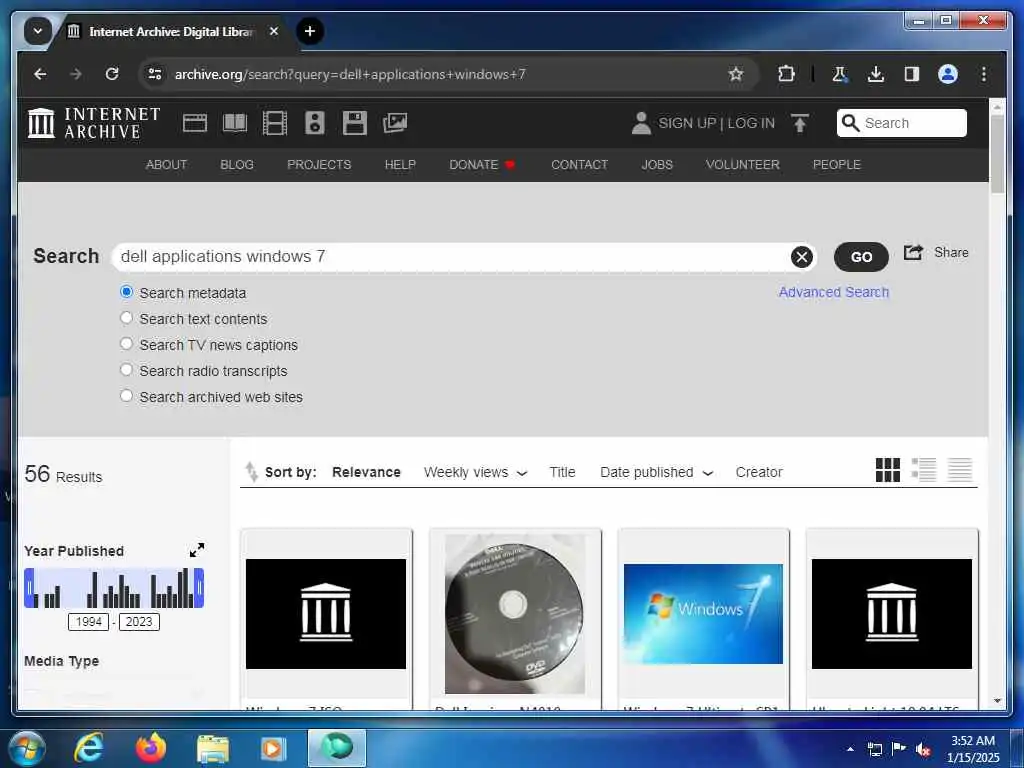Screen dimensions: 1024x768
Task: Open the Internet Archive home logo
Action: click(x=94, y=123)
